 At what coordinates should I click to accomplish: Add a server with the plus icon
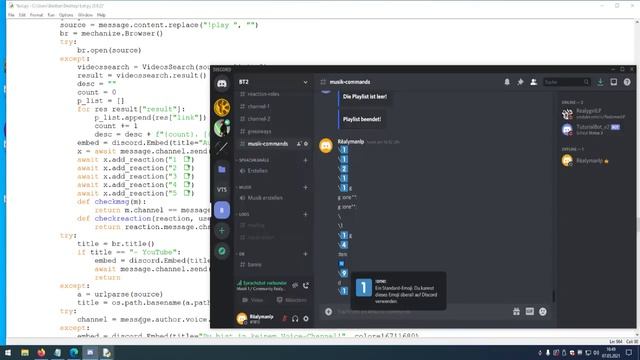[222, 231]
